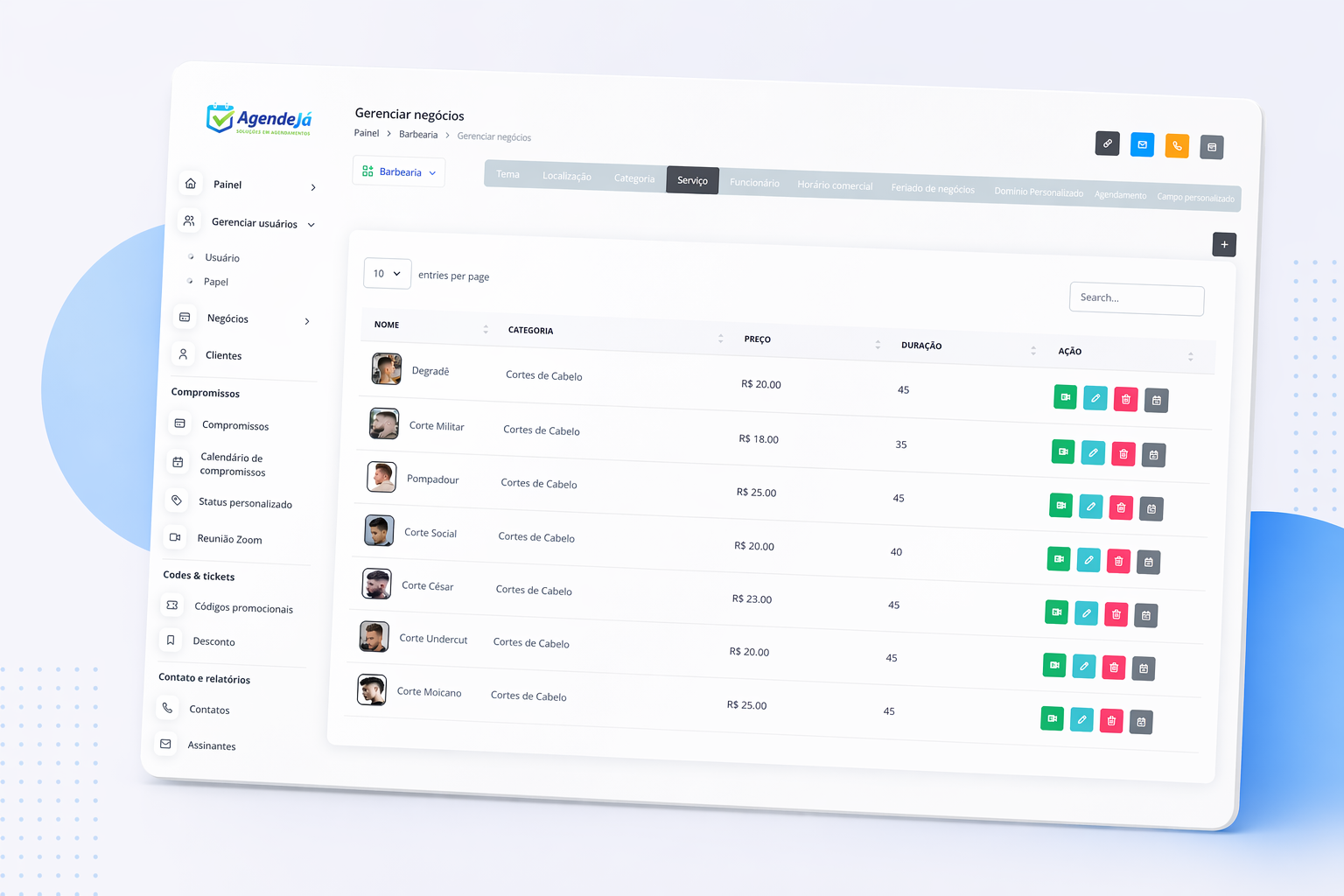The height and width of the screenshot is (896, 1344).
Task: Click the green video icon for Degradê
Action: coord(1066,397)
